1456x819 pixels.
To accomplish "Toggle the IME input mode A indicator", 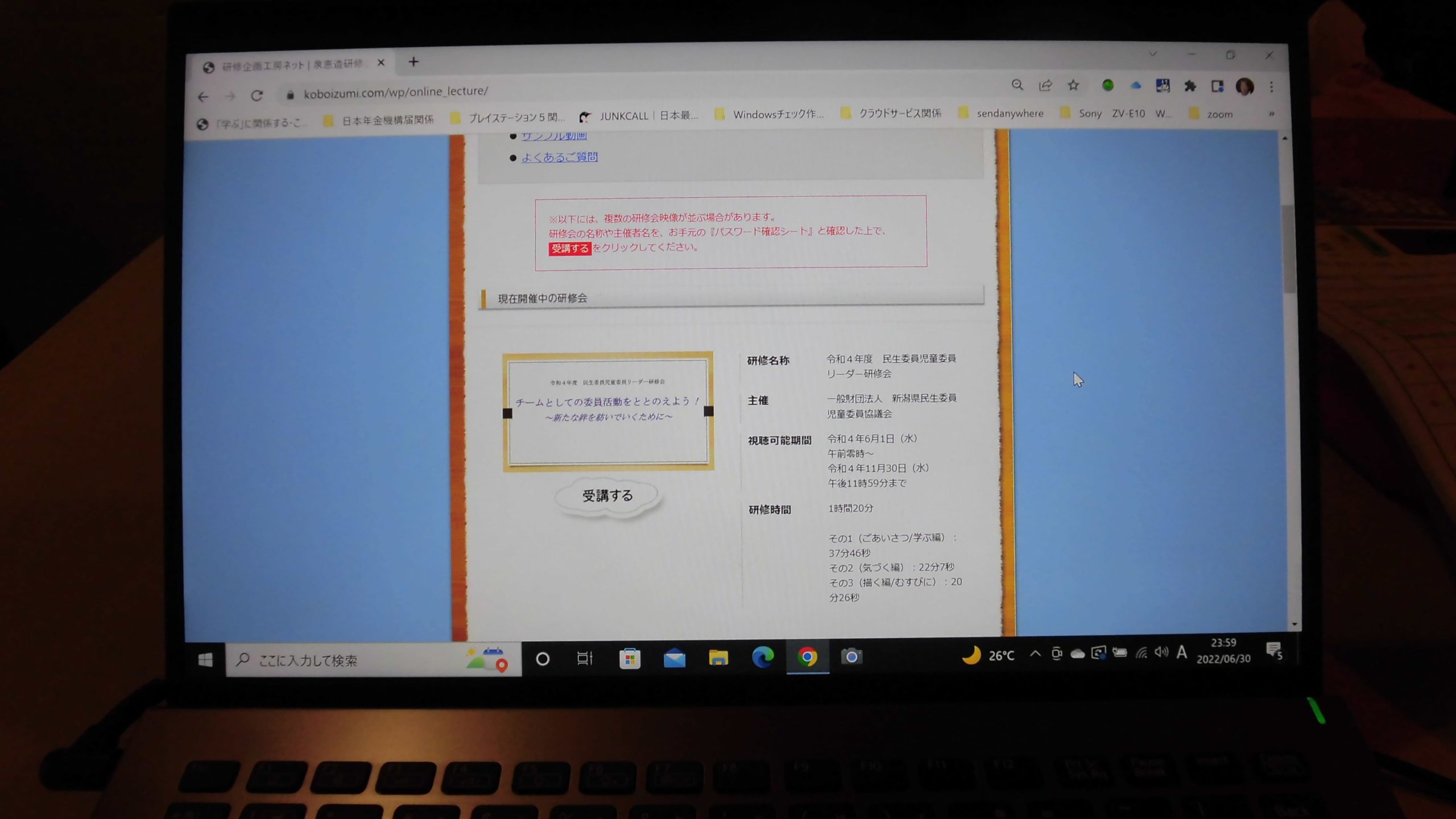I will point(1182,652).
